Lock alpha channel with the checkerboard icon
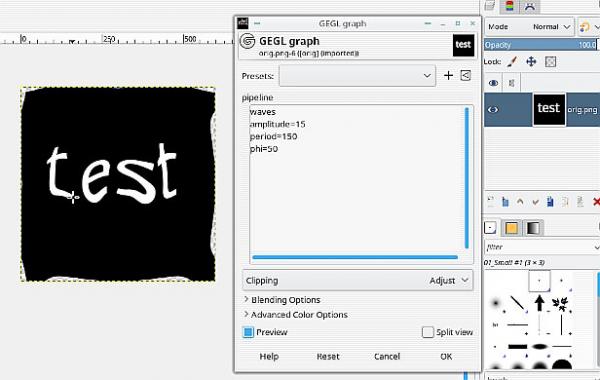The height and width of the screenshot is (380, 600). [x=550, y=62]
